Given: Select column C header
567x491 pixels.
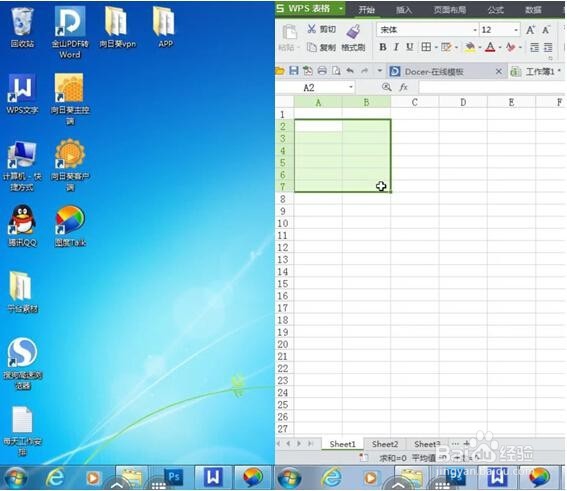Looking at the screenshot, I should point(415,102).
